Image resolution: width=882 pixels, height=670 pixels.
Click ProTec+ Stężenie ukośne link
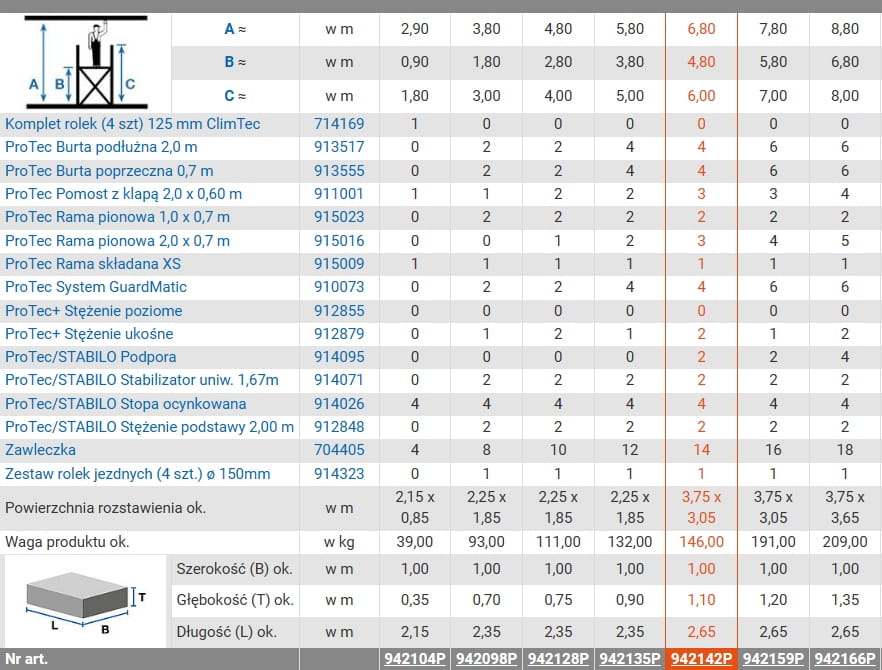tap(89, 334)
